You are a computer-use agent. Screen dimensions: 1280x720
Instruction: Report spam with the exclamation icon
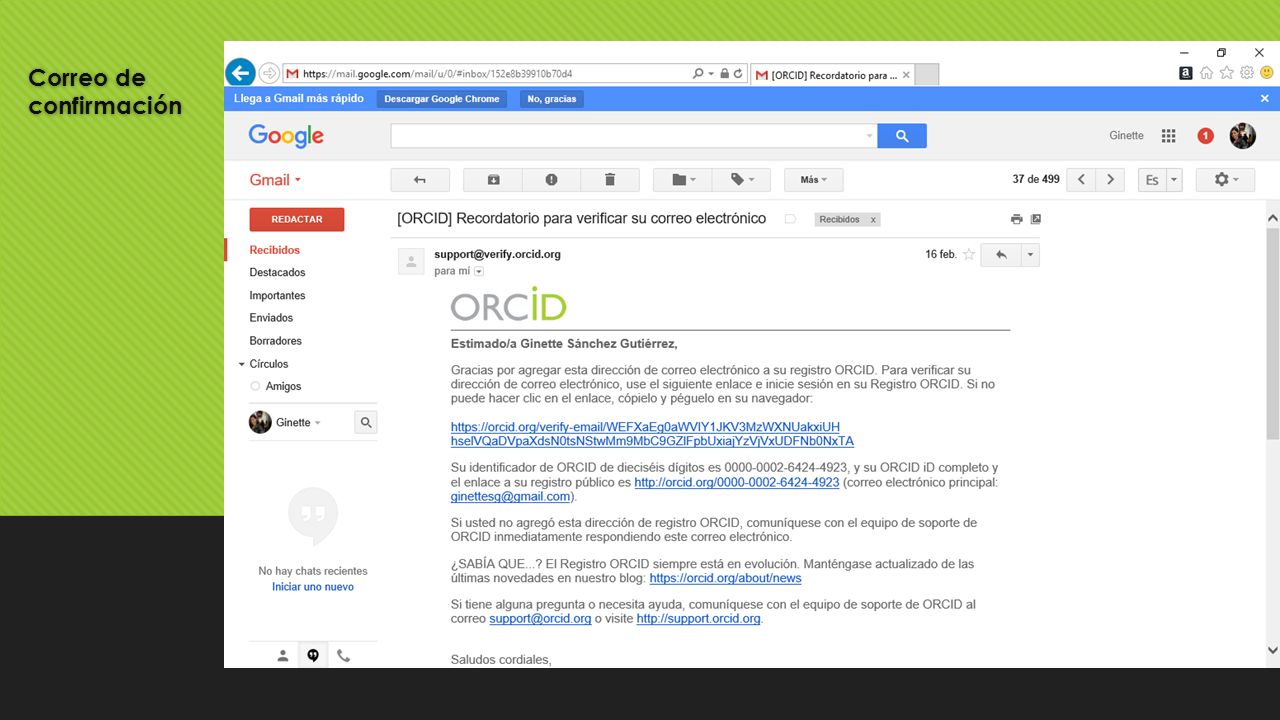click(551, 180)
